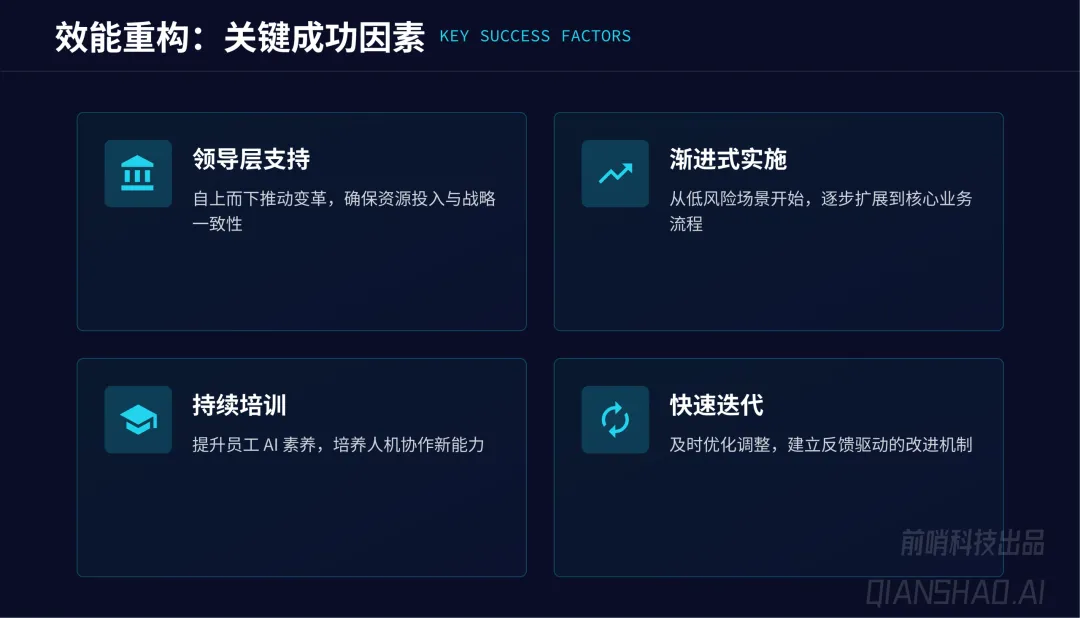Select the 领导层支持 card heading
The width and height of the screenshot is (1080, 618).
pyautogui.click(x=251, y=159)
